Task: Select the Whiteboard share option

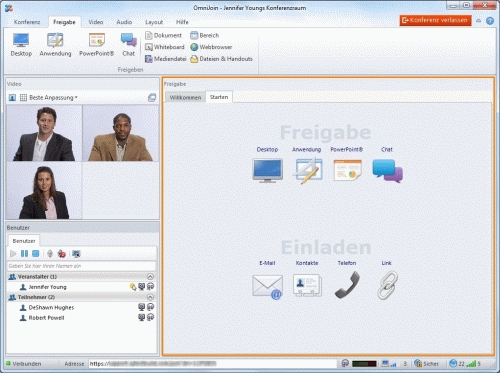Action: pos(165,47)
